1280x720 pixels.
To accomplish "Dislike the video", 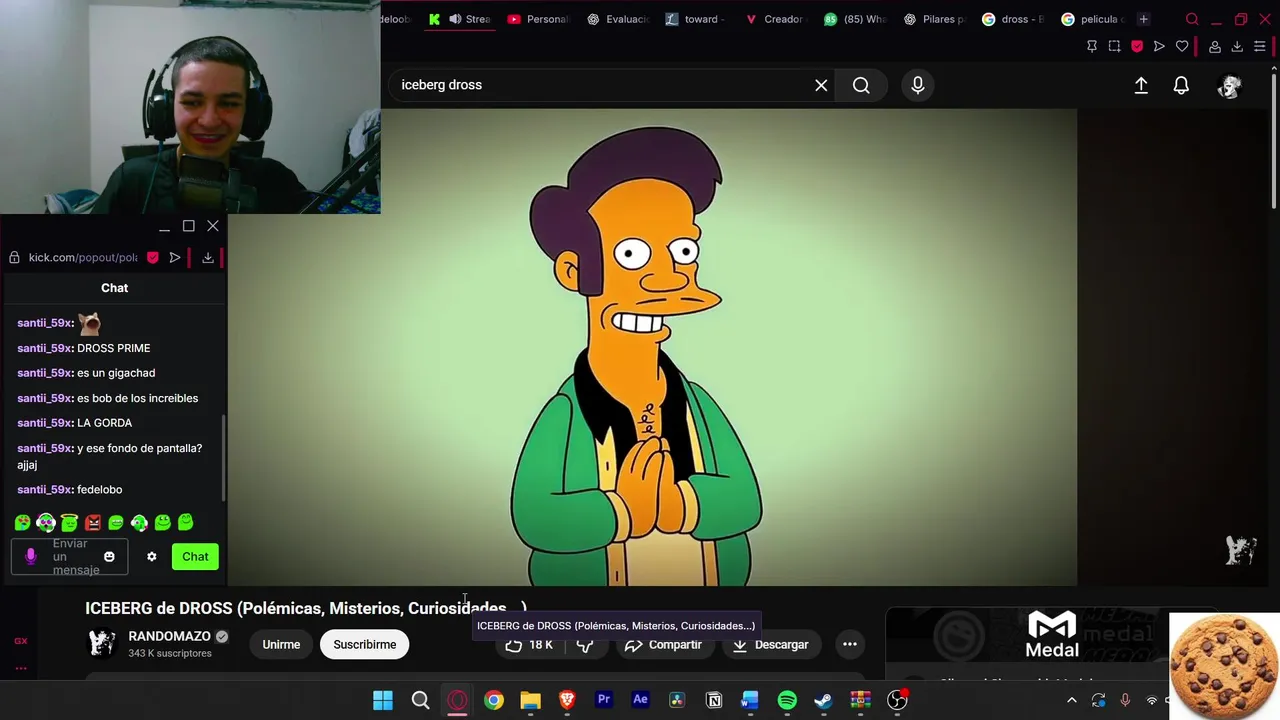I will (x=586, y=645).
